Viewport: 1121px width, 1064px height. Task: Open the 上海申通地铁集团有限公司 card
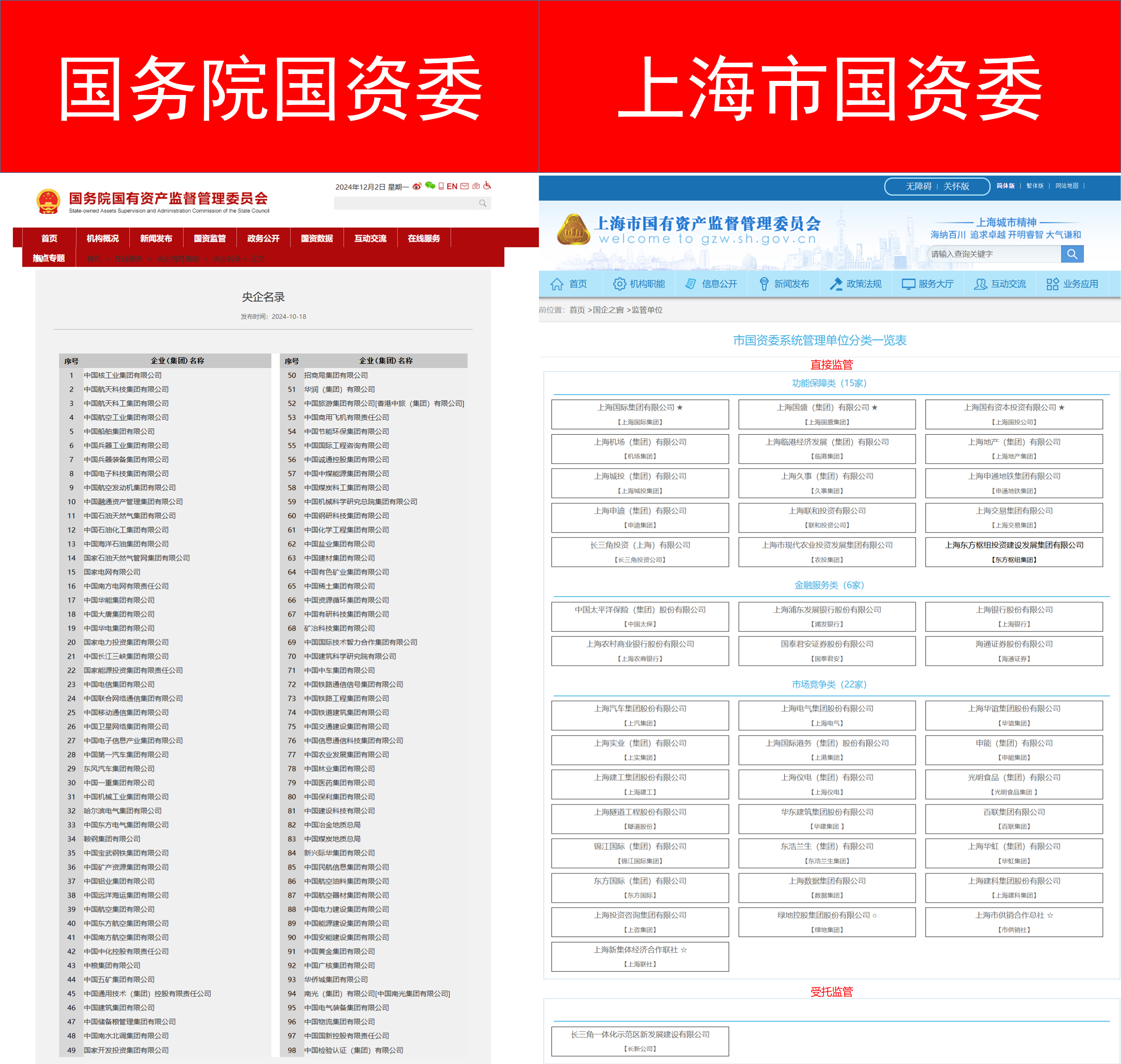coord(1014,483)
